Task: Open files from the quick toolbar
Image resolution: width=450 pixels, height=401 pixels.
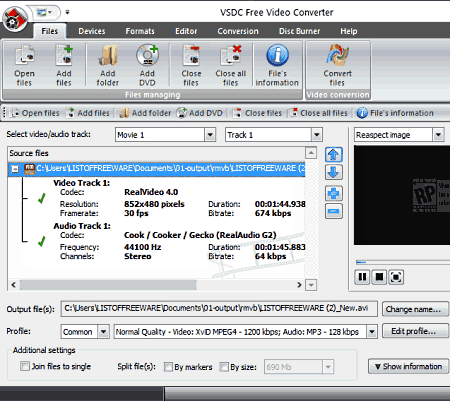Action: pyautogui.click(x=34, y=113)
